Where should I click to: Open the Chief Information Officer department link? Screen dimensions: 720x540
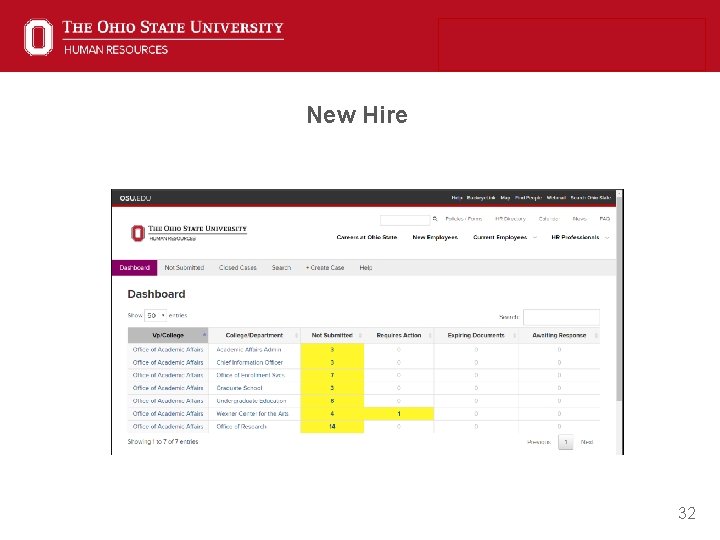[249, 363]
